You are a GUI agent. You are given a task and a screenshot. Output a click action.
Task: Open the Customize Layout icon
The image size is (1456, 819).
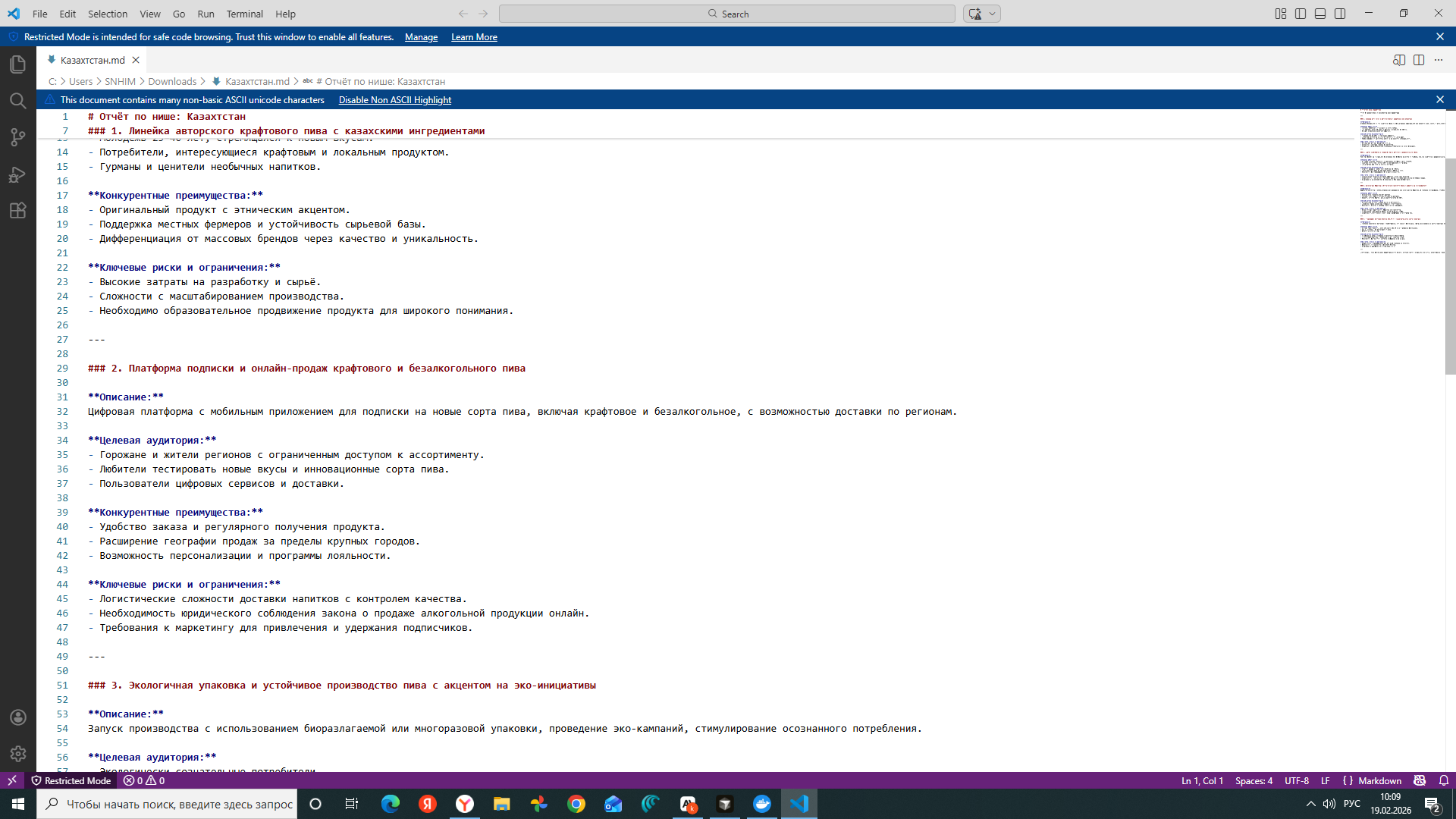1281,14
